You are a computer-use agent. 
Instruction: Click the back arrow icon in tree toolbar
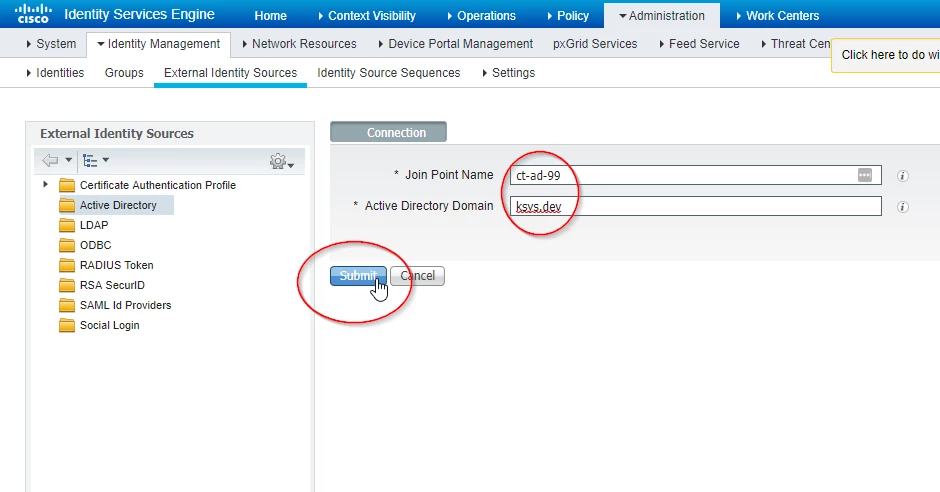tap(50, 160)
